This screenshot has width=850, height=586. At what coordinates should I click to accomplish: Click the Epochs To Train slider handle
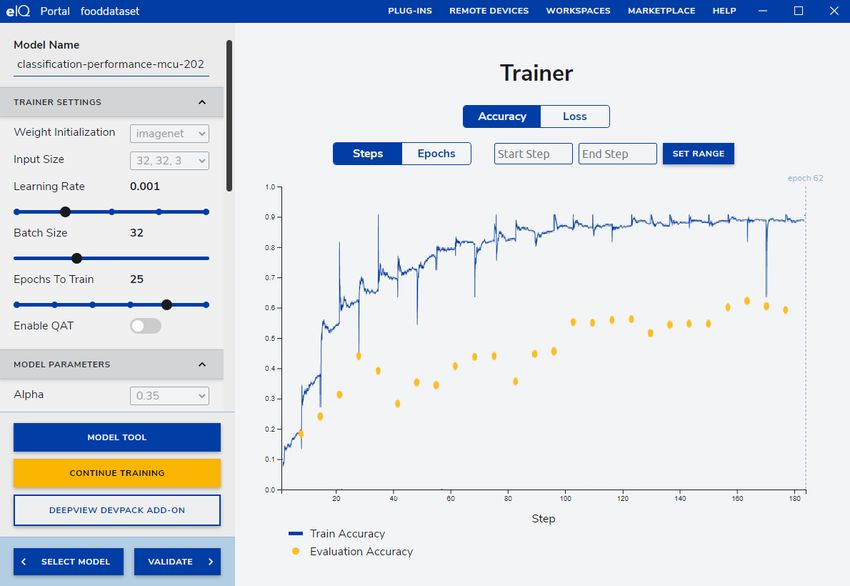(167, 305)
